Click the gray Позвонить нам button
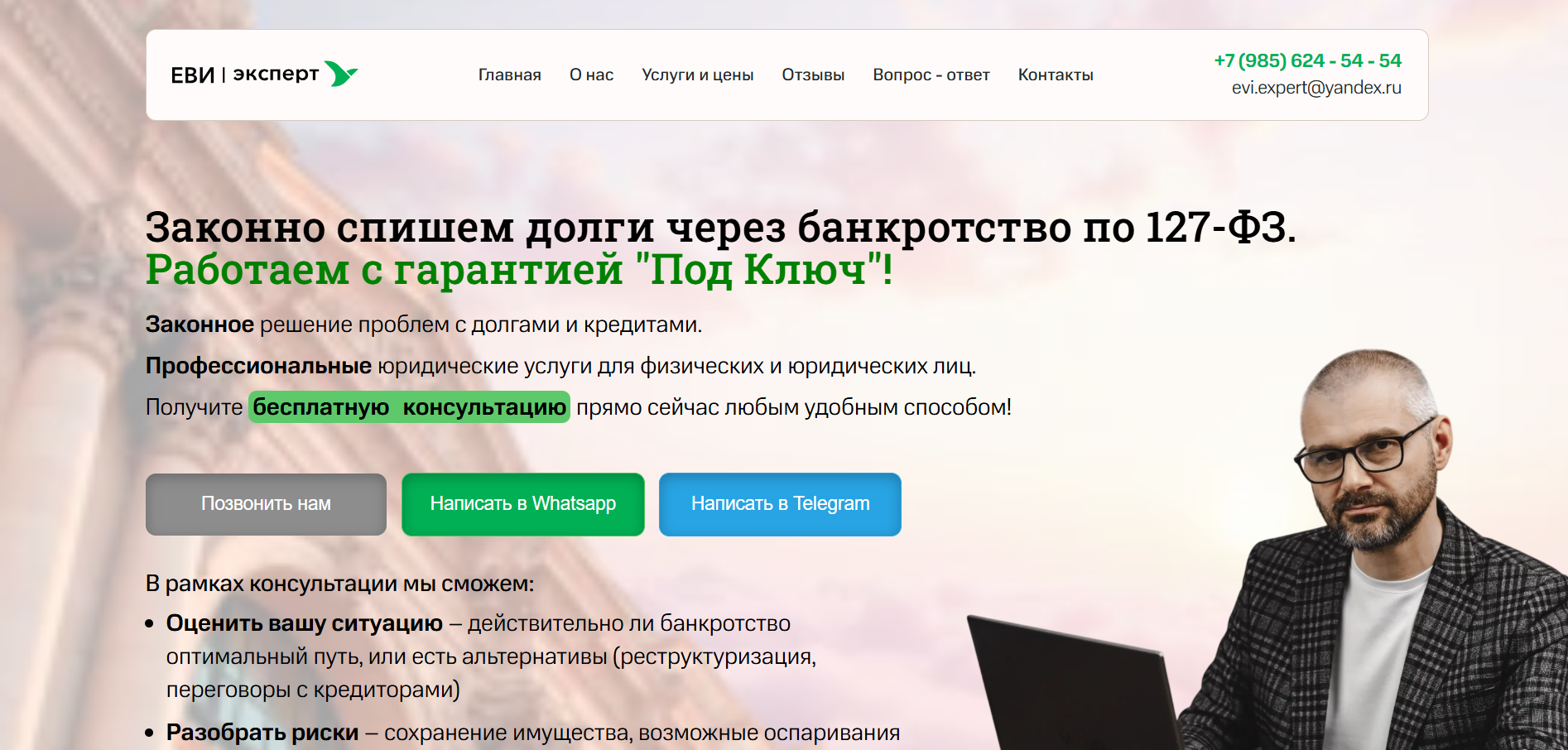Screen dimensions: 1568x750 pyautogui.click(x=266, y=504)
